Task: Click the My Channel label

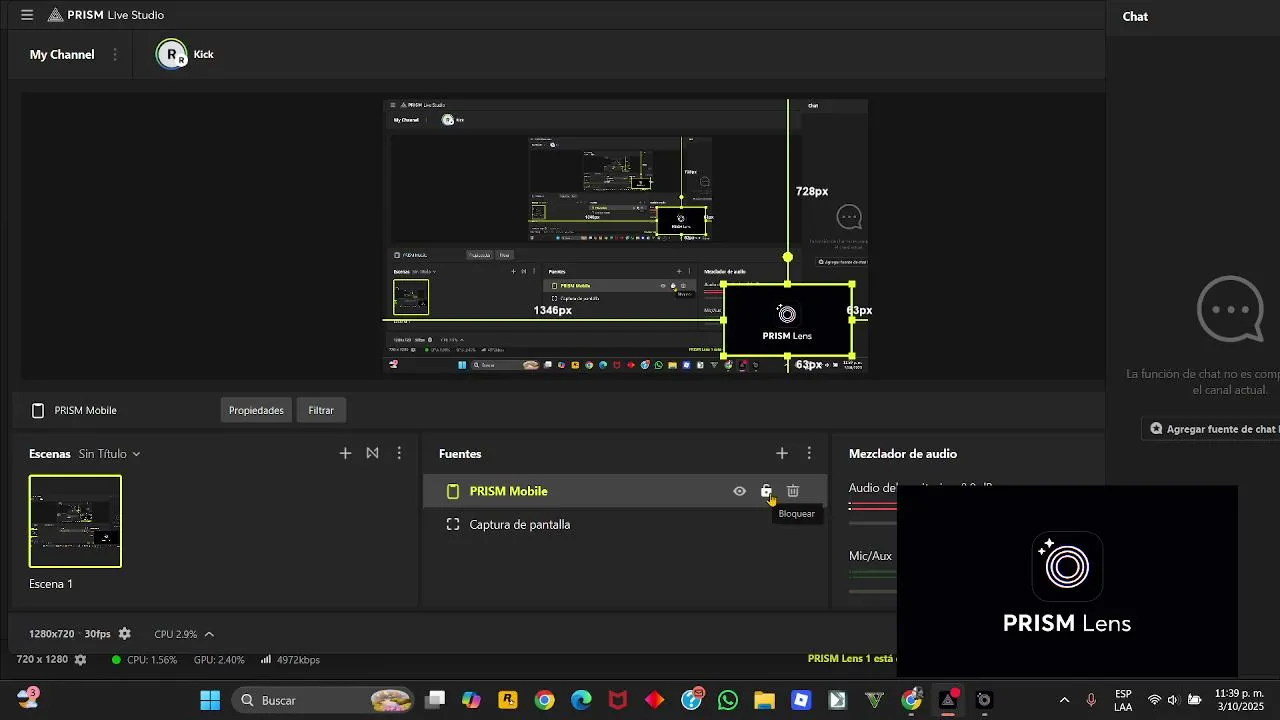Action: (62, 55)
